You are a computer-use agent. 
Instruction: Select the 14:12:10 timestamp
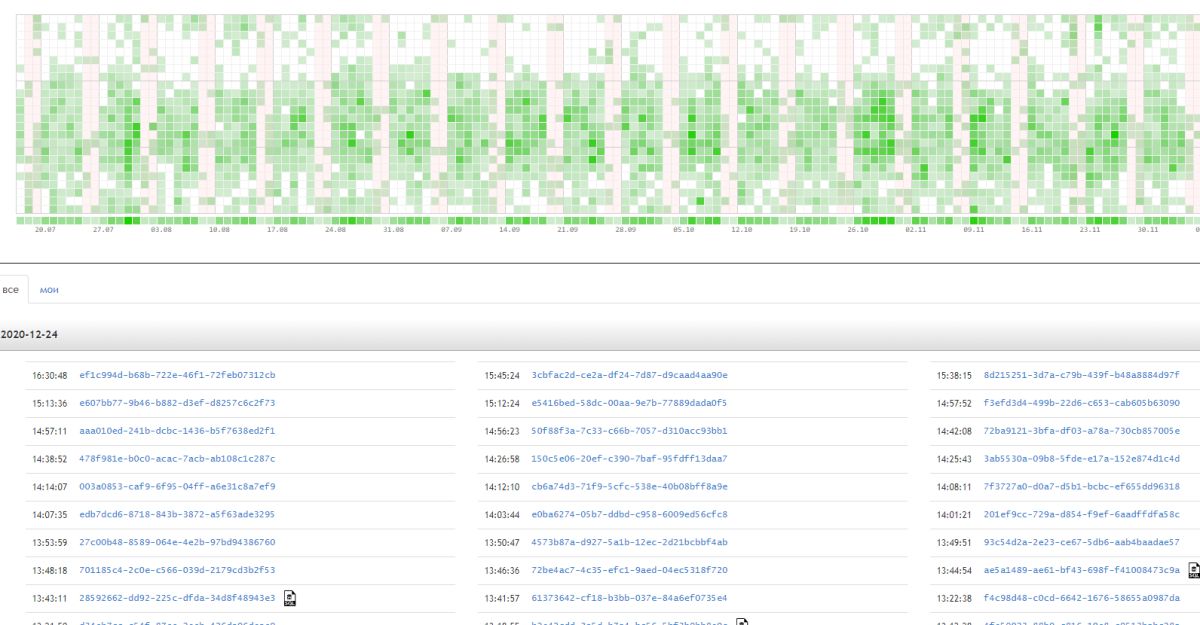[x=502, y=487]
